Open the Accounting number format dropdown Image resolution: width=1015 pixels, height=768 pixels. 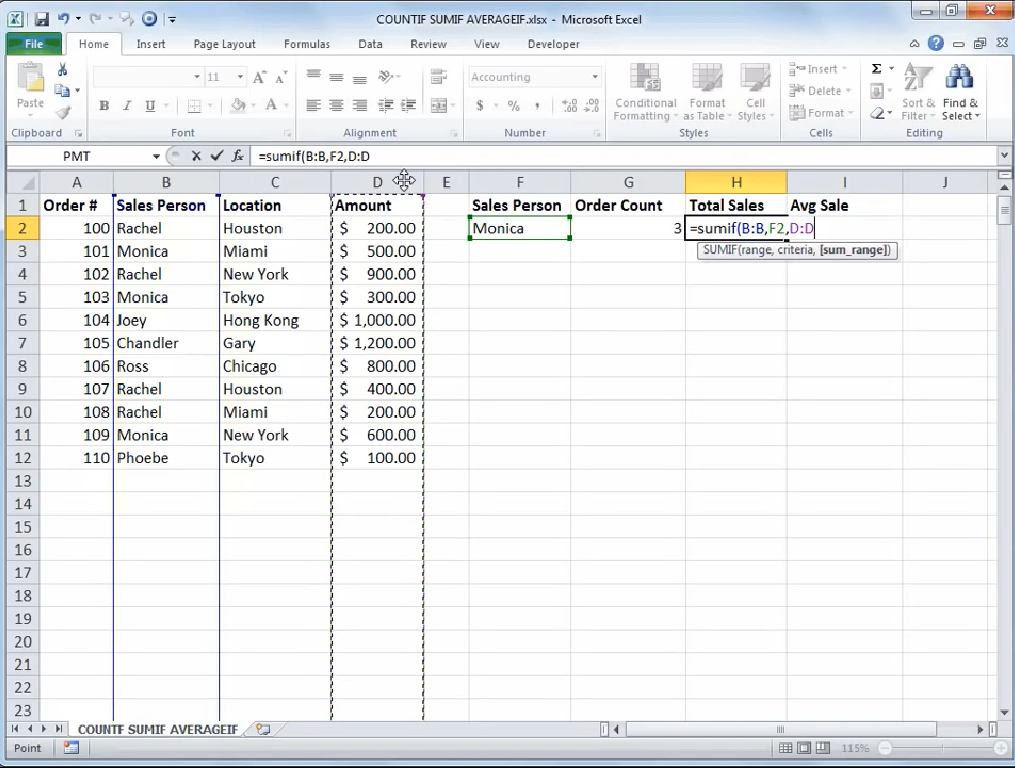click(x=596, y=76)
